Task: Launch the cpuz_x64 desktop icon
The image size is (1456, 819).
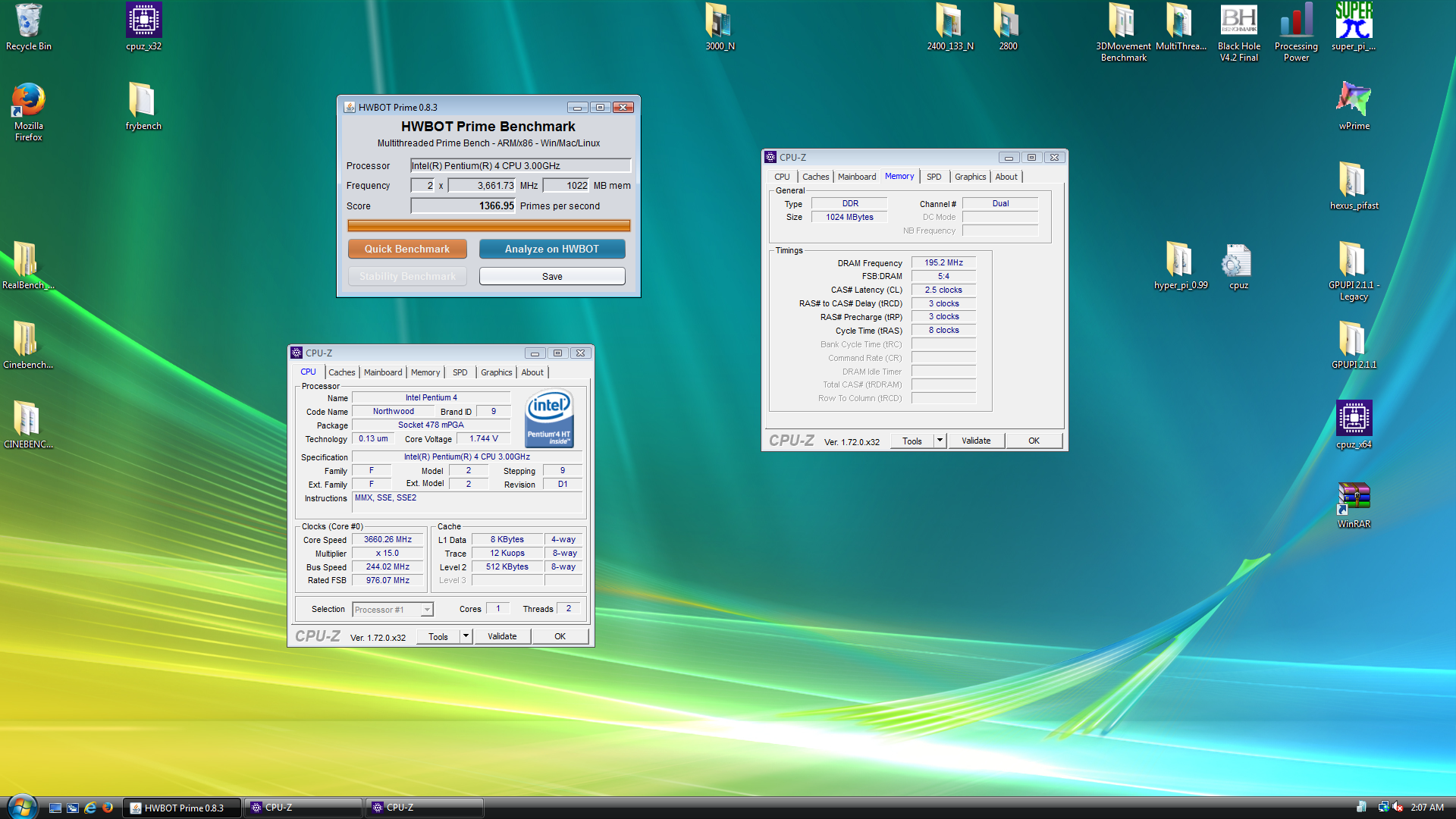Action: coord(1354,425)
